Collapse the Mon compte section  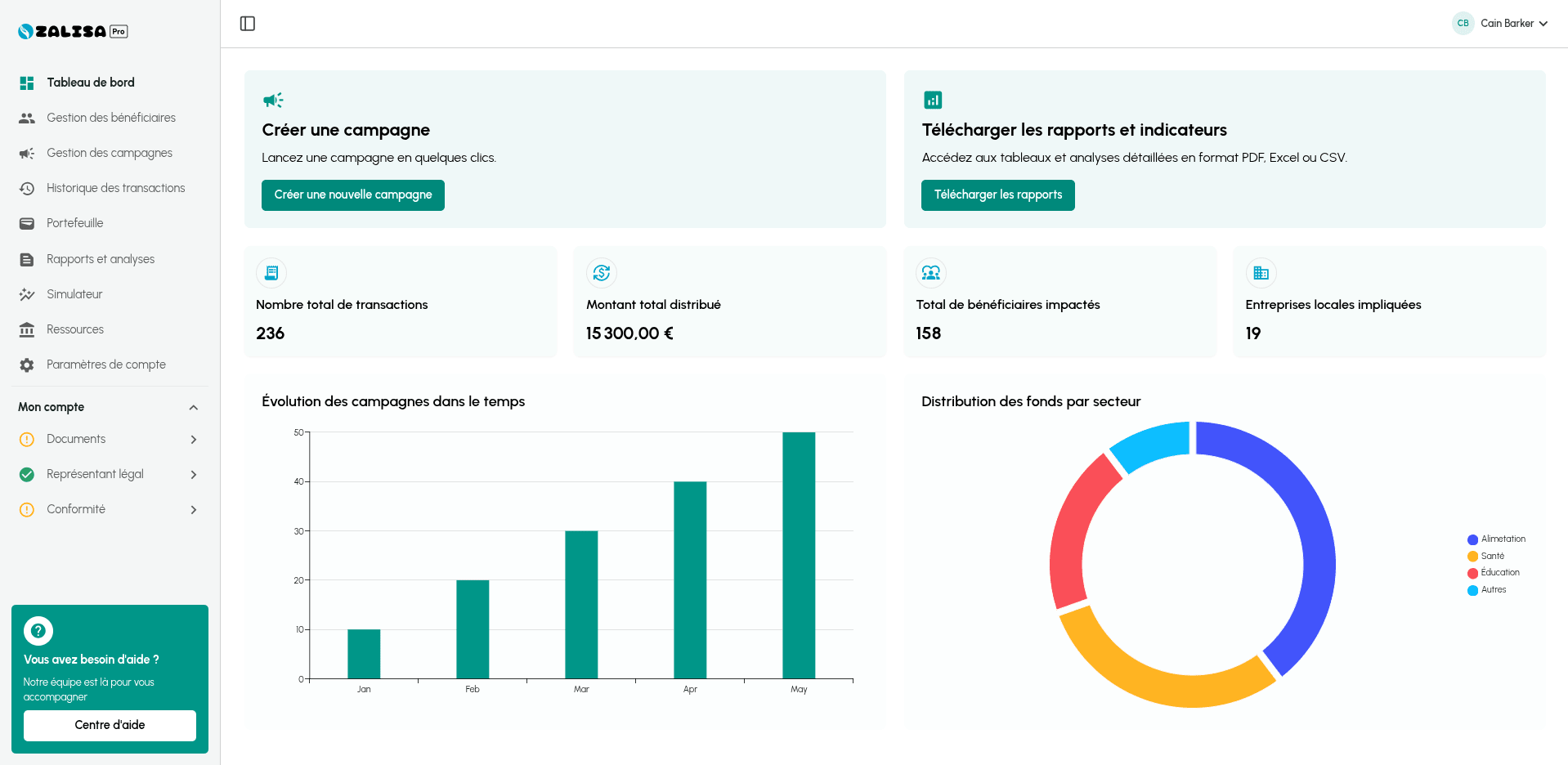[x=193, y=407]
